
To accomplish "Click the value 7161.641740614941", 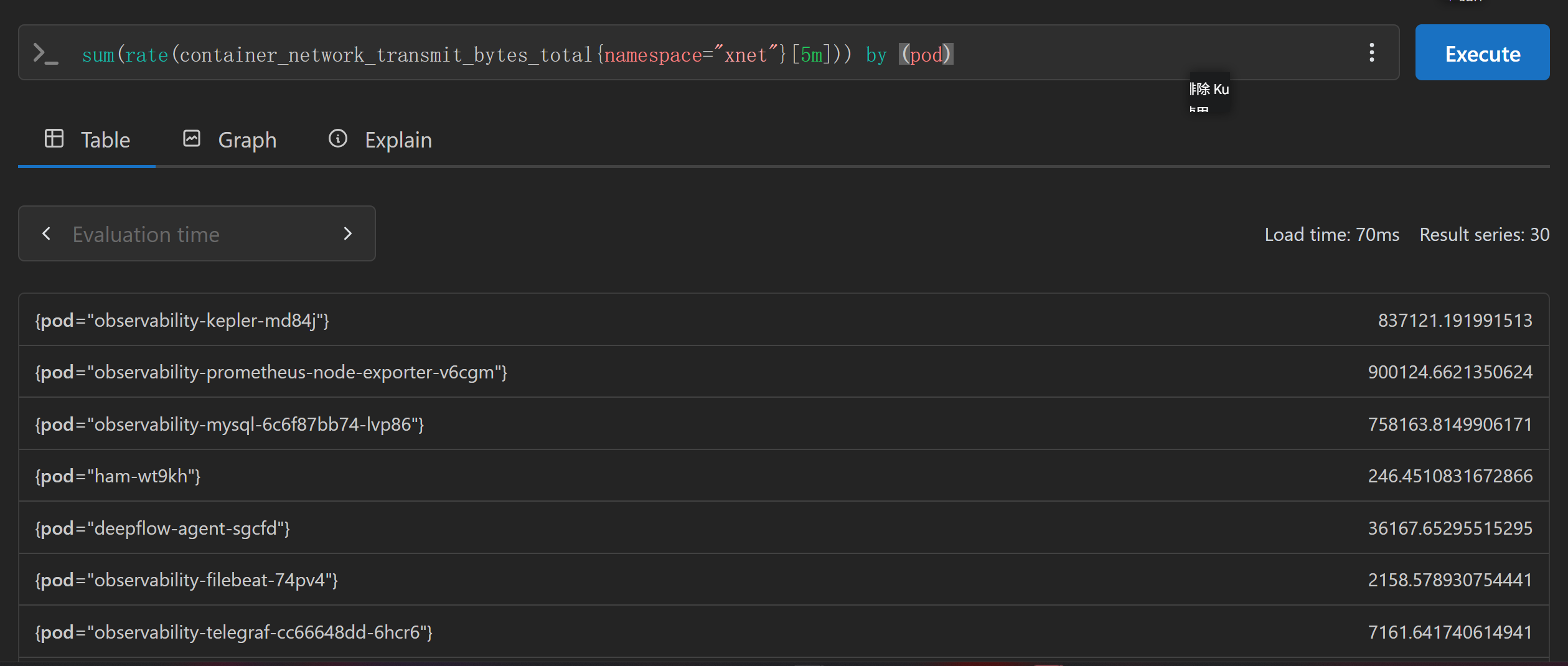I will (x=1450, y=632).
